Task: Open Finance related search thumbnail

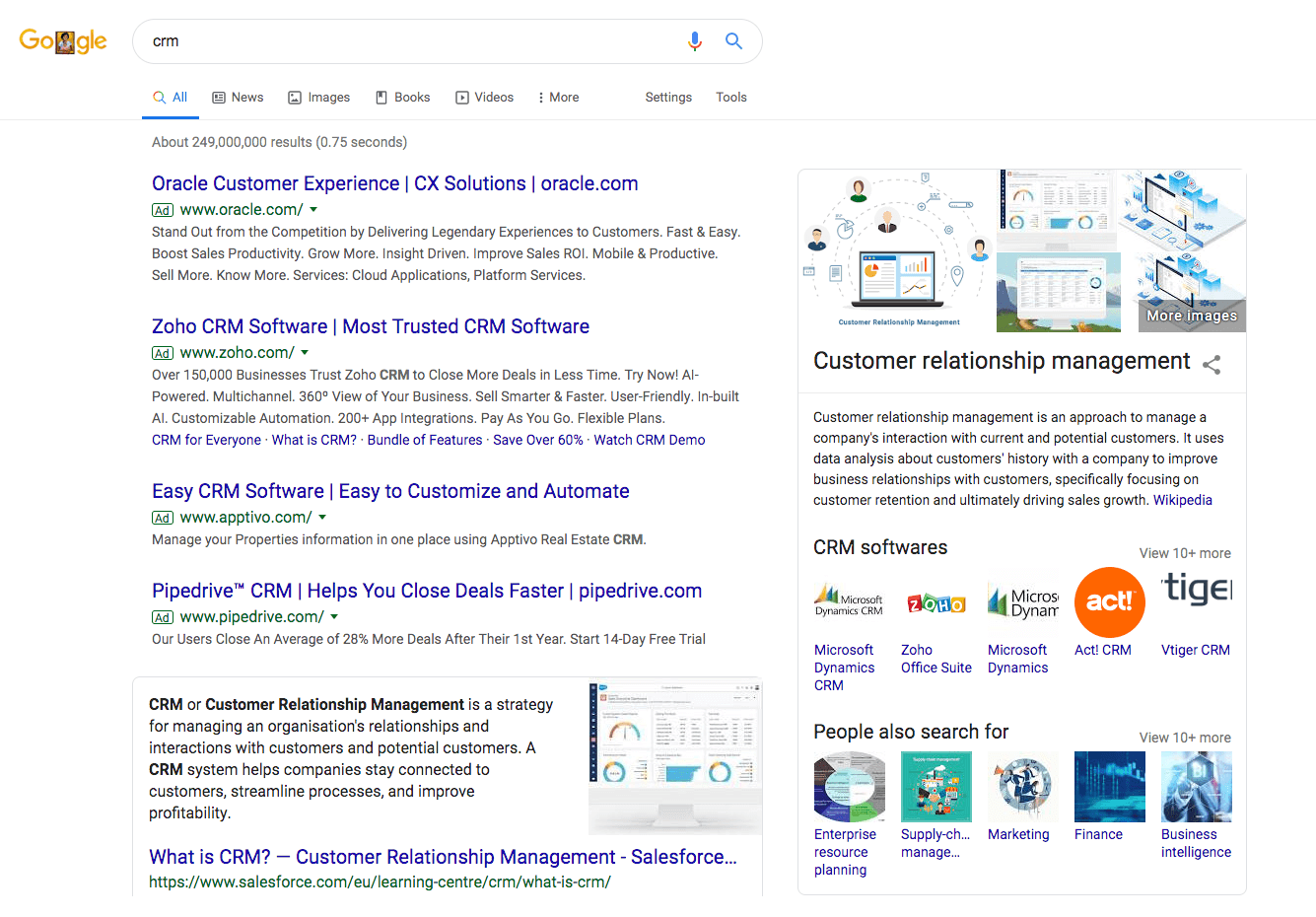Action: pyautogui.click(x=1109, y=786)
